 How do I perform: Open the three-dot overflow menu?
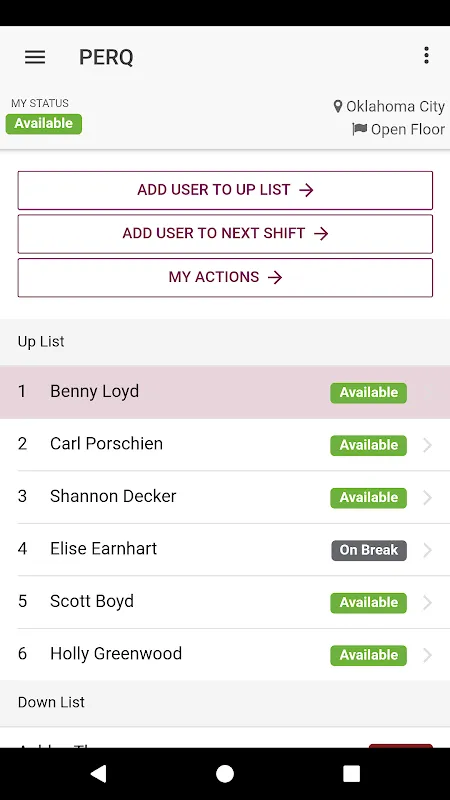coord(426,55)
